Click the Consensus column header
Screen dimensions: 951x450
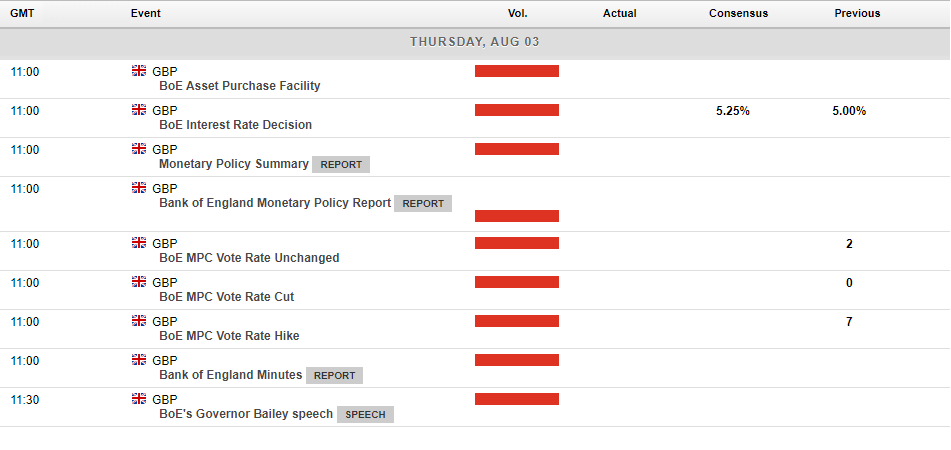(738, 14)
